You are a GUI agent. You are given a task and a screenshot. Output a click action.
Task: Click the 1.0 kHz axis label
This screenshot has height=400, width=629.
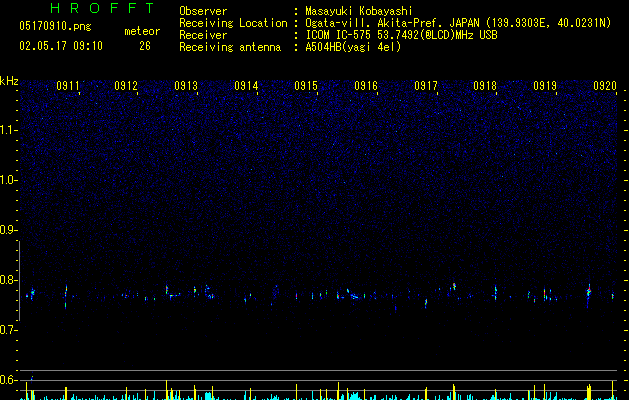(9, 180)
